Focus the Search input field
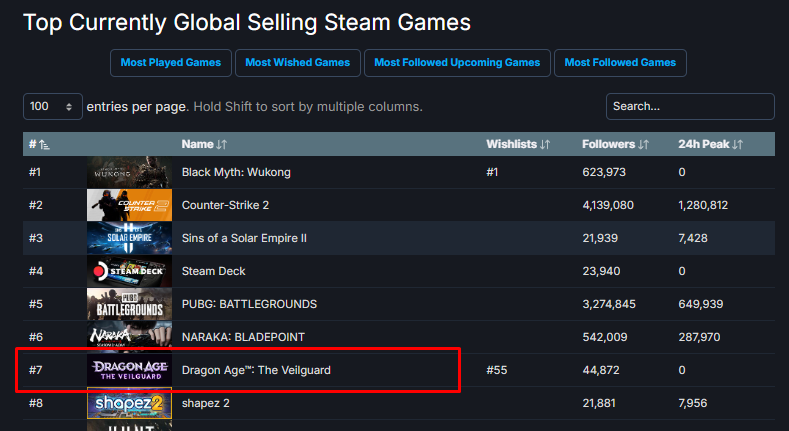Image resolution: width=789 pixels, height=431 pixels. (690, 106)
